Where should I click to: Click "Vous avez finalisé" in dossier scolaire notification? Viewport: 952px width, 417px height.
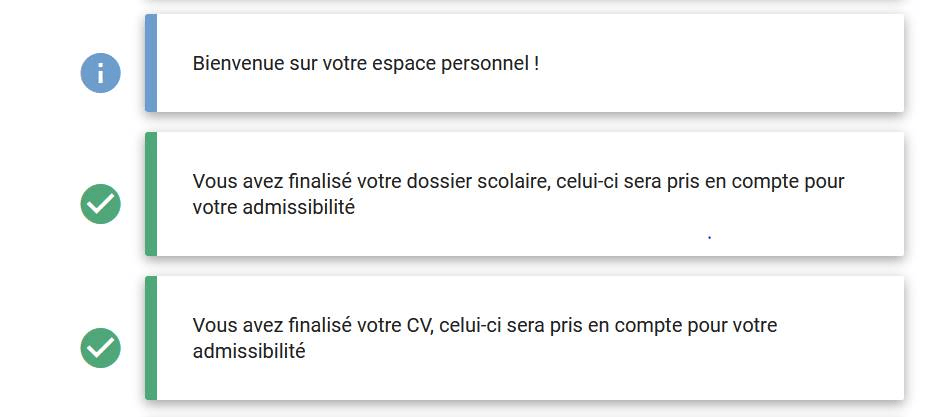pos(272,181)
